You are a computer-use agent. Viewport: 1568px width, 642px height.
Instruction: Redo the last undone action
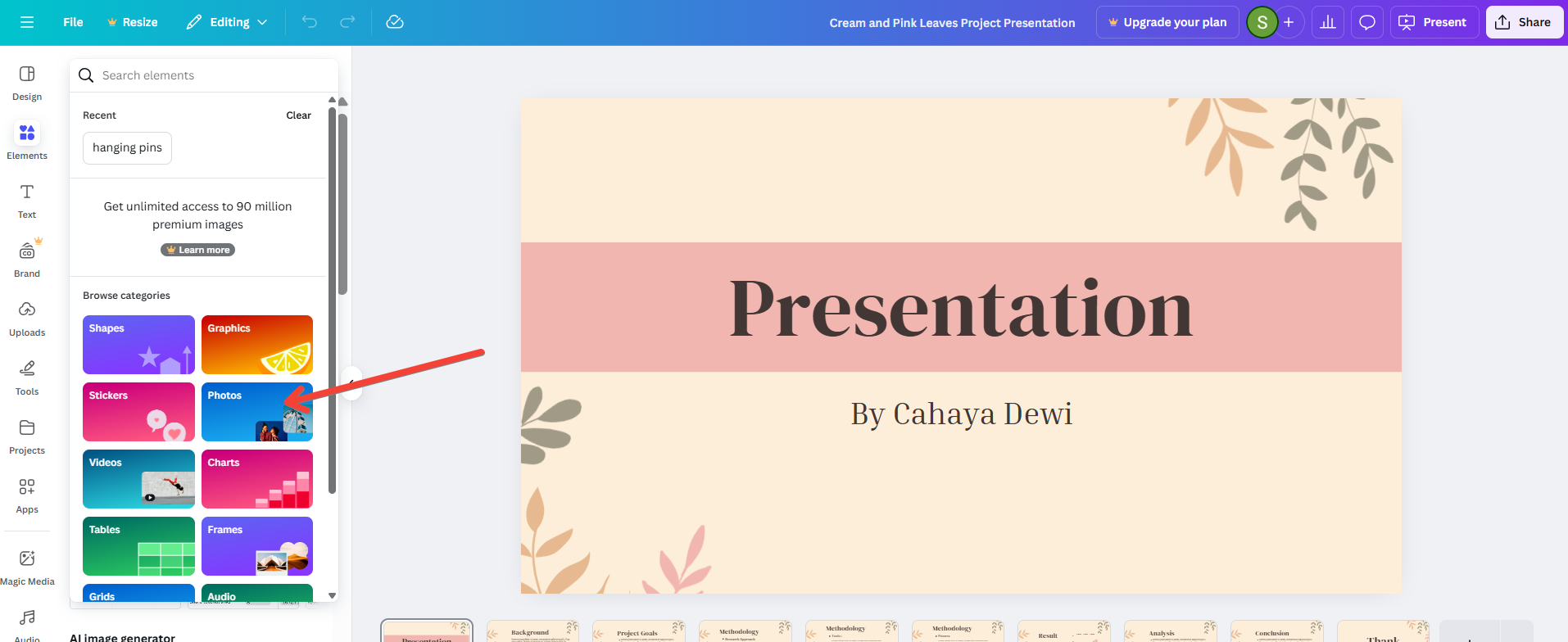click(347, 22)
